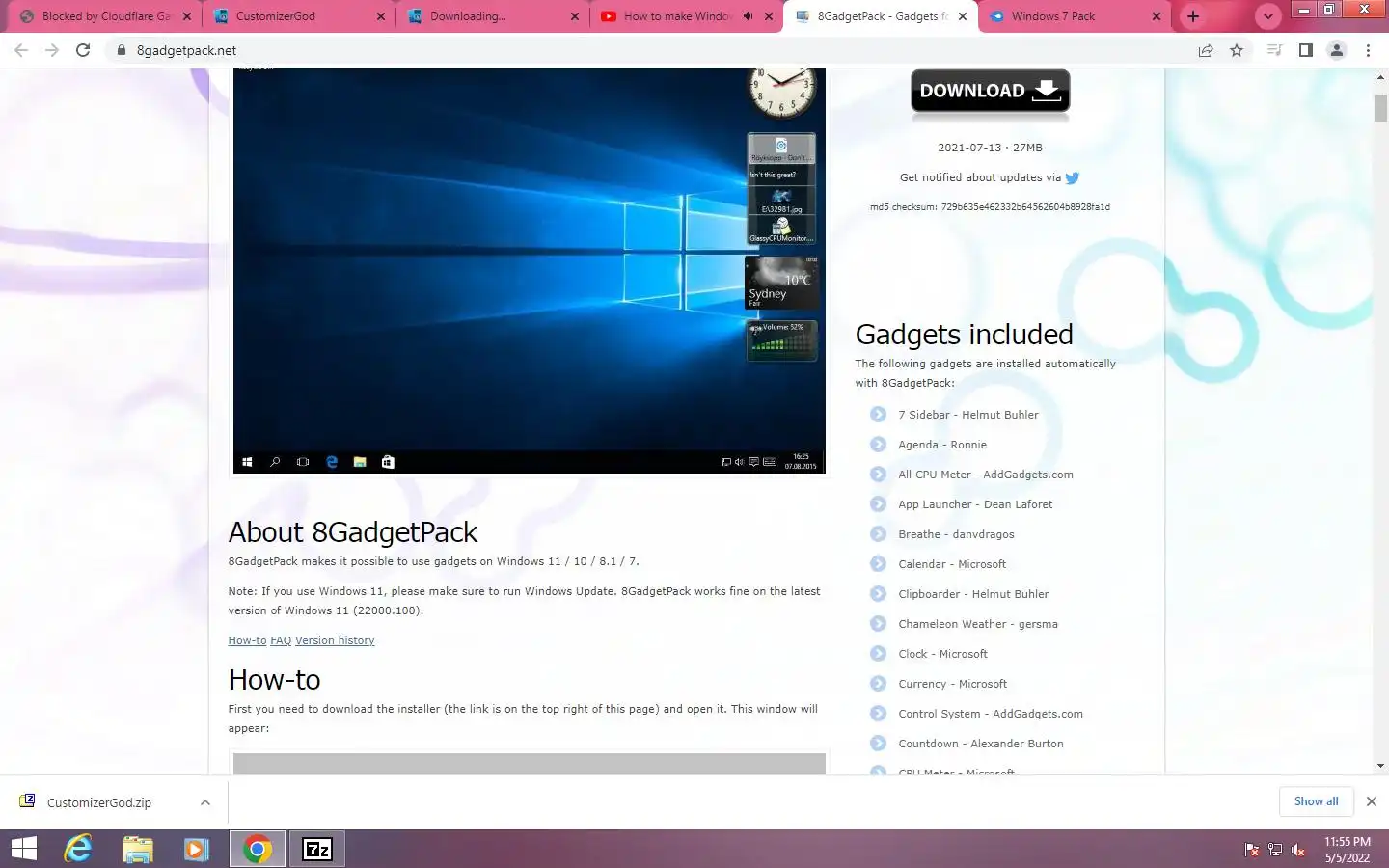Image resolution: width=1389 pixels, height=868 pixels.
Task: Open tab search dropdown
Action: pos(1268,16)
